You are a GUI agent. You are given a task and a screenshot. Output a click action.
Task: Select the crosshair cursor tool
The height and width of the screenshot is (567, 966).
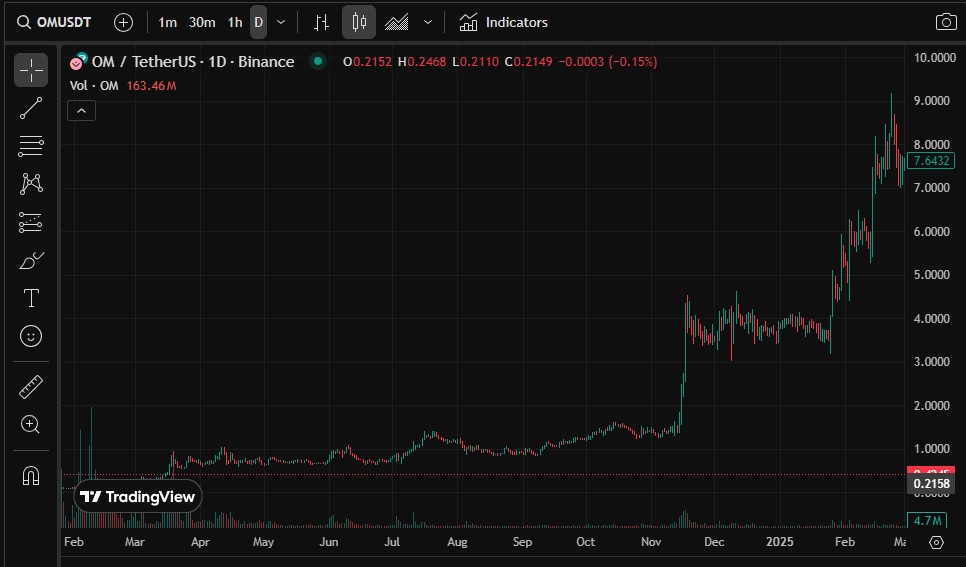31,70
